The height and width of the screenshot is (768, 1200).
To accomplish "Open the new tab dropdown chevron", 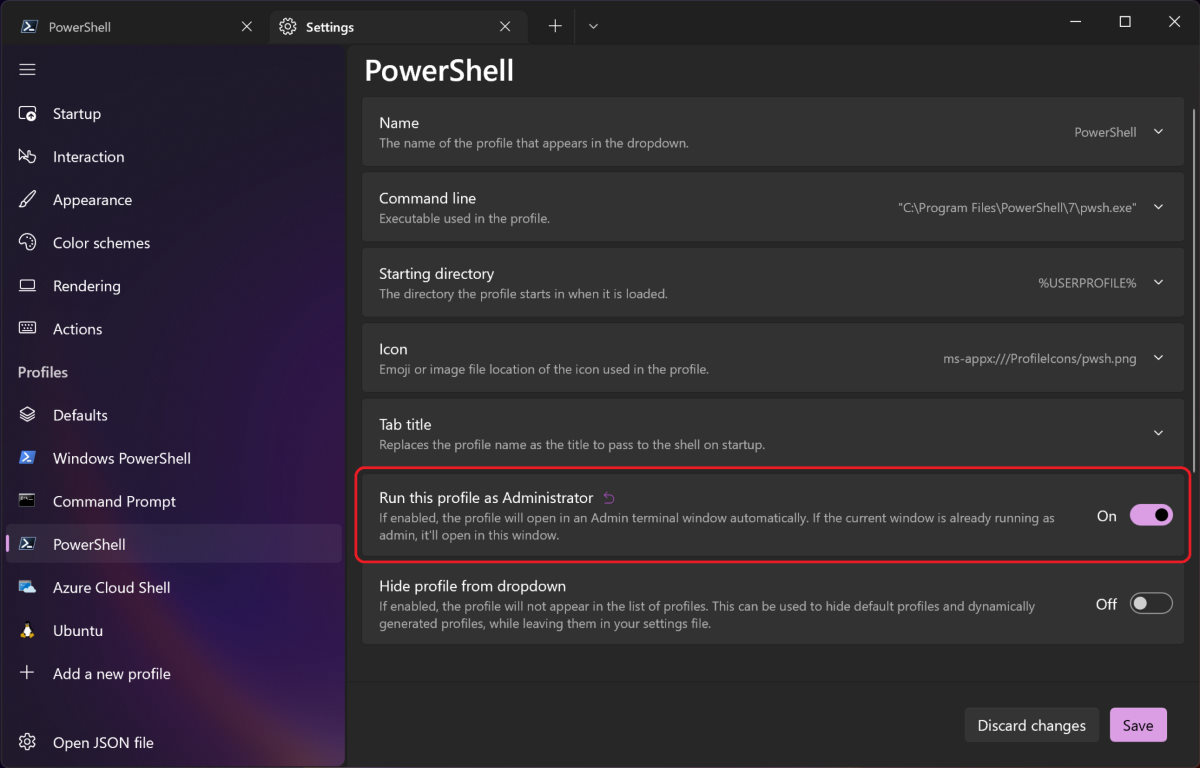I will click(x=593, y=26).
